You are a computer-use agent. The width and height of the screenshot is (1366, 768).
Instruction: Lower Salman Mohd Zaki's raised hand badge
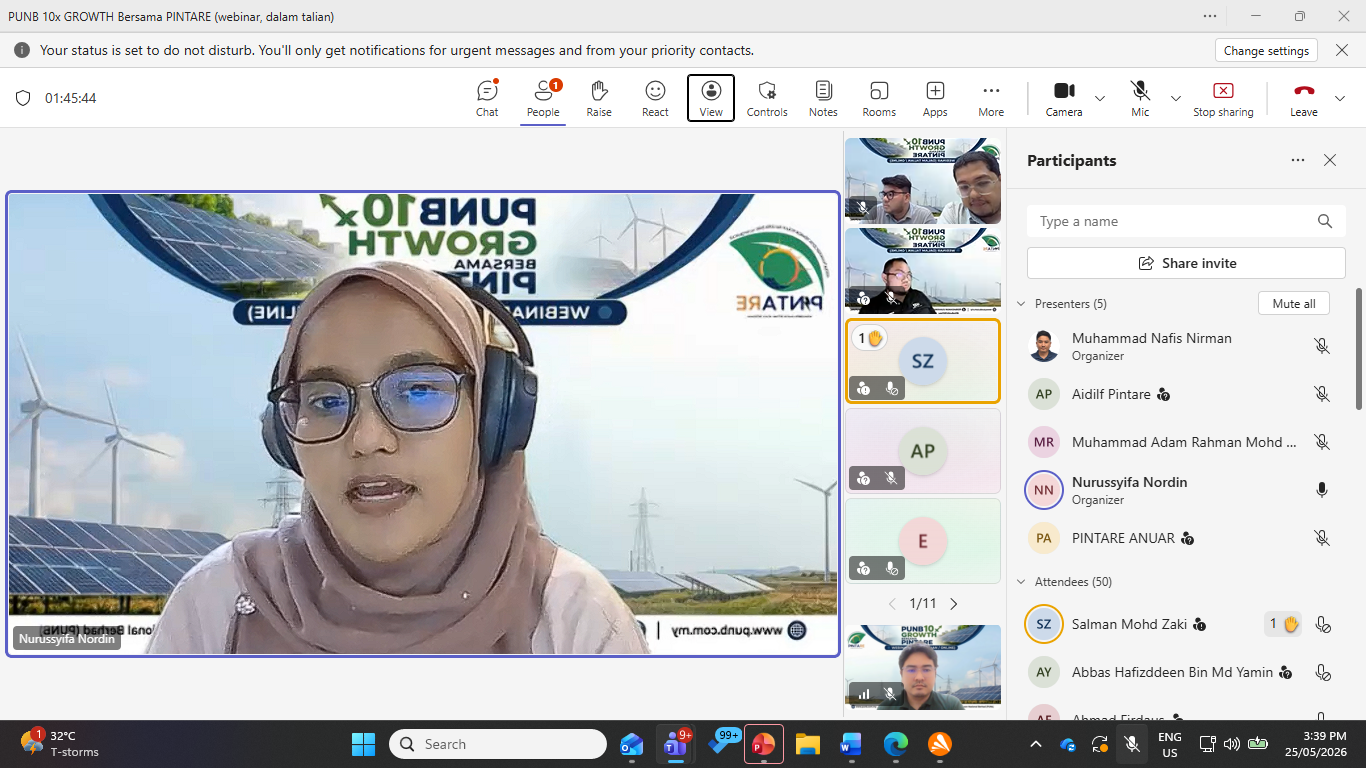tap(1284, 625)
